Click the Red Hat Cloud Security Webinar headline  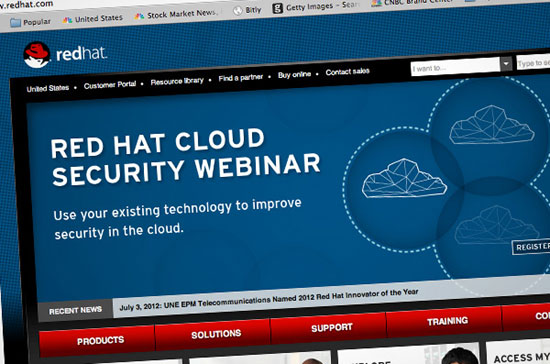(185, 157)
